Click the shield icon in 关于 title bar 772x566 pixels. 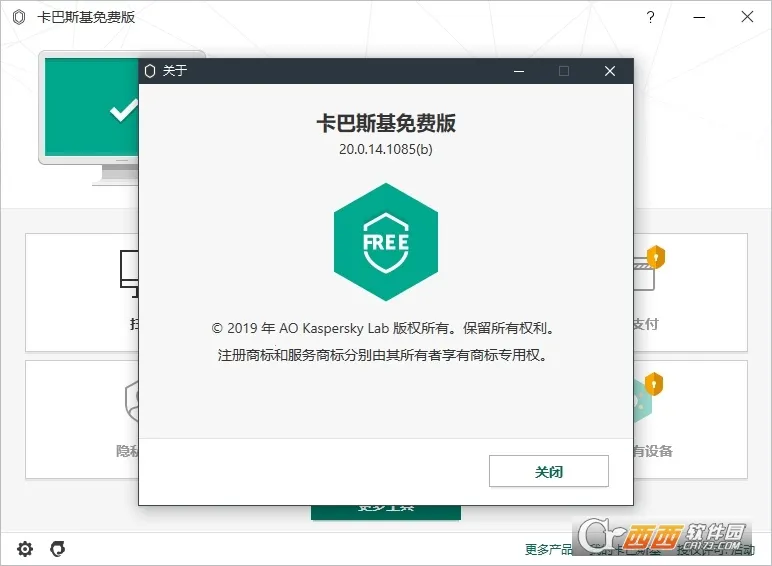click(x=150, y=71)
